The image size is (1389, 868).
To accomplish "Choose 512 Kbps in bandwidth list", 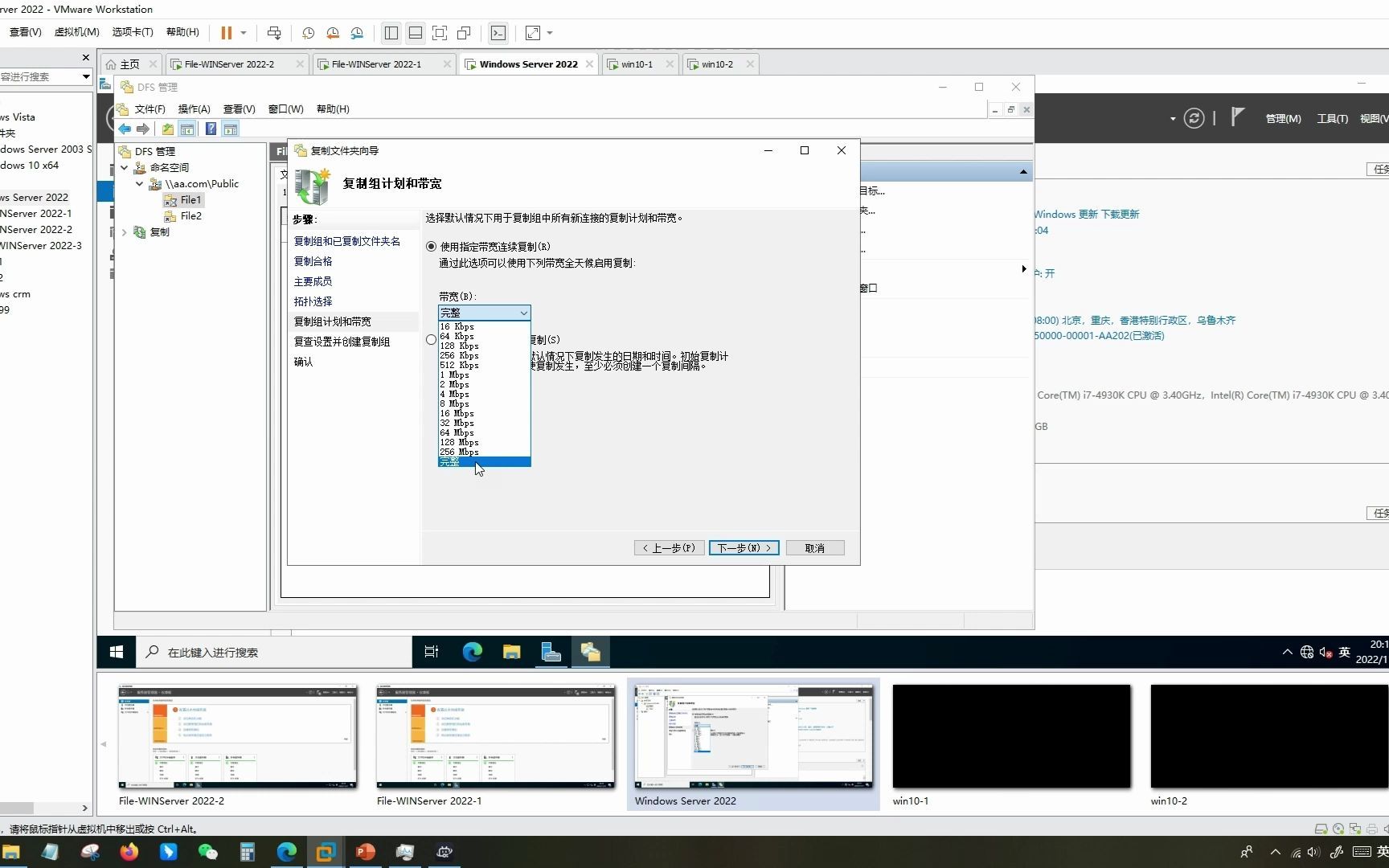I will tap(484, 365).
